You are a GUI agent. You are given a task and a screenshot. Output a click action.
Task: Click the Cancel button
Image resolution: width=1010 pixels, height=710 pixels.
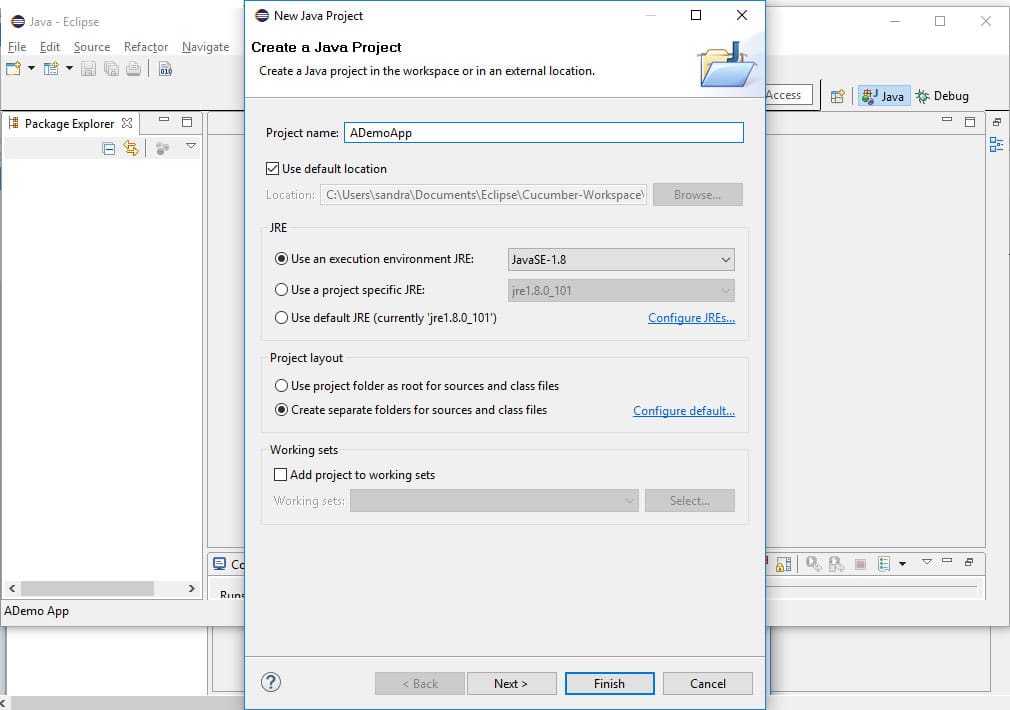(708, 684)
